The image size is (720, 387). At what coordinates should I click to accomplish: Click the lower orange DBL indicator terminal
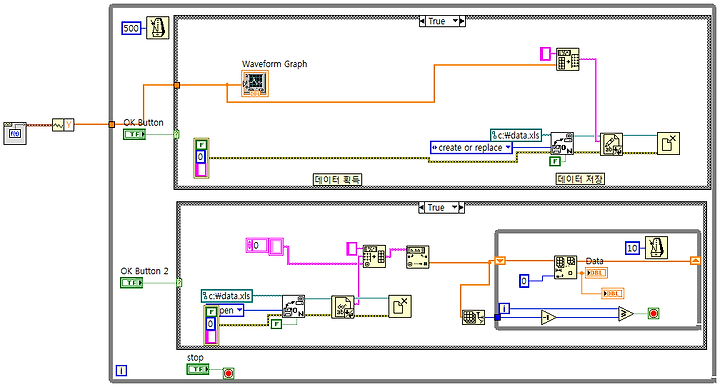click(613, 293)
